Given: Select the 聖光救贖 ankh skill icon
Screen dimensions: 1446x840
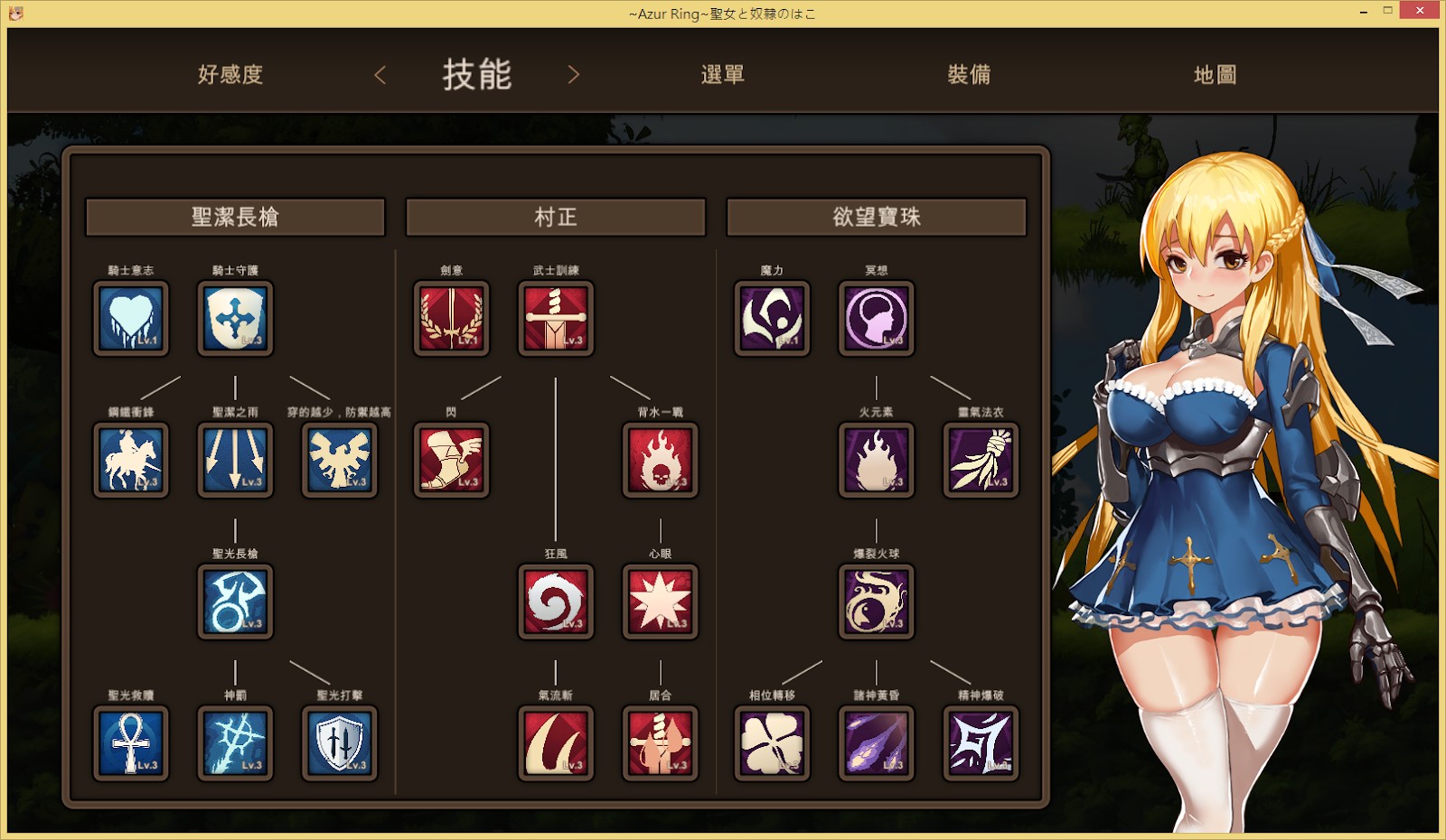Looking at the screenshot, I should (x=131, y=742).
